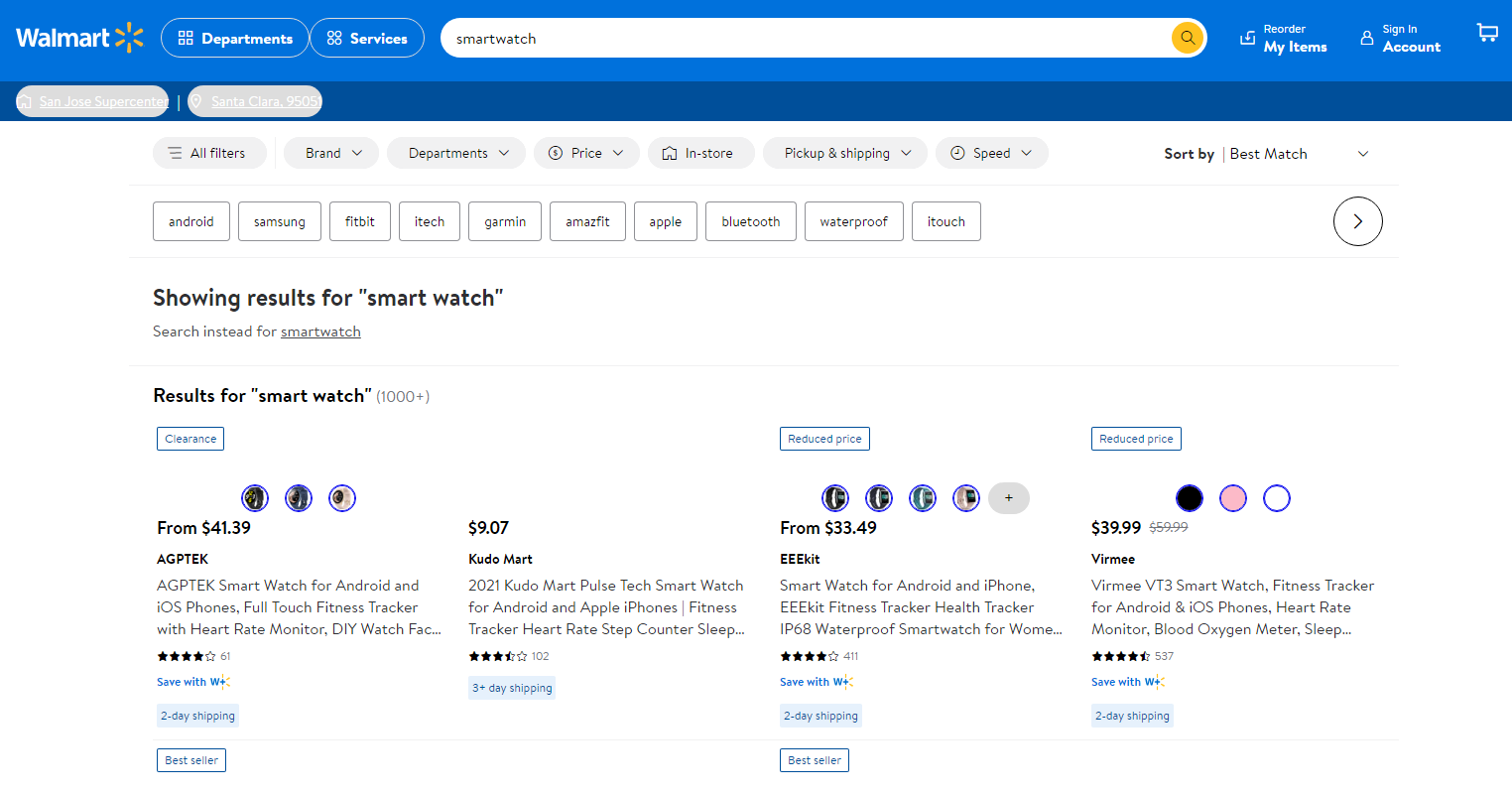
Task: Click Save with W+ under EEEkit
Action: pos(817,682)
